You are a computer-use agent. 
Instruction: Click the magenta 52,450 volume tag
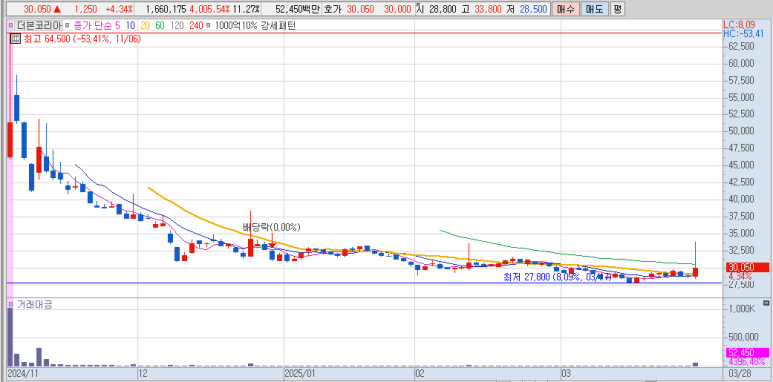pos(747,353)
